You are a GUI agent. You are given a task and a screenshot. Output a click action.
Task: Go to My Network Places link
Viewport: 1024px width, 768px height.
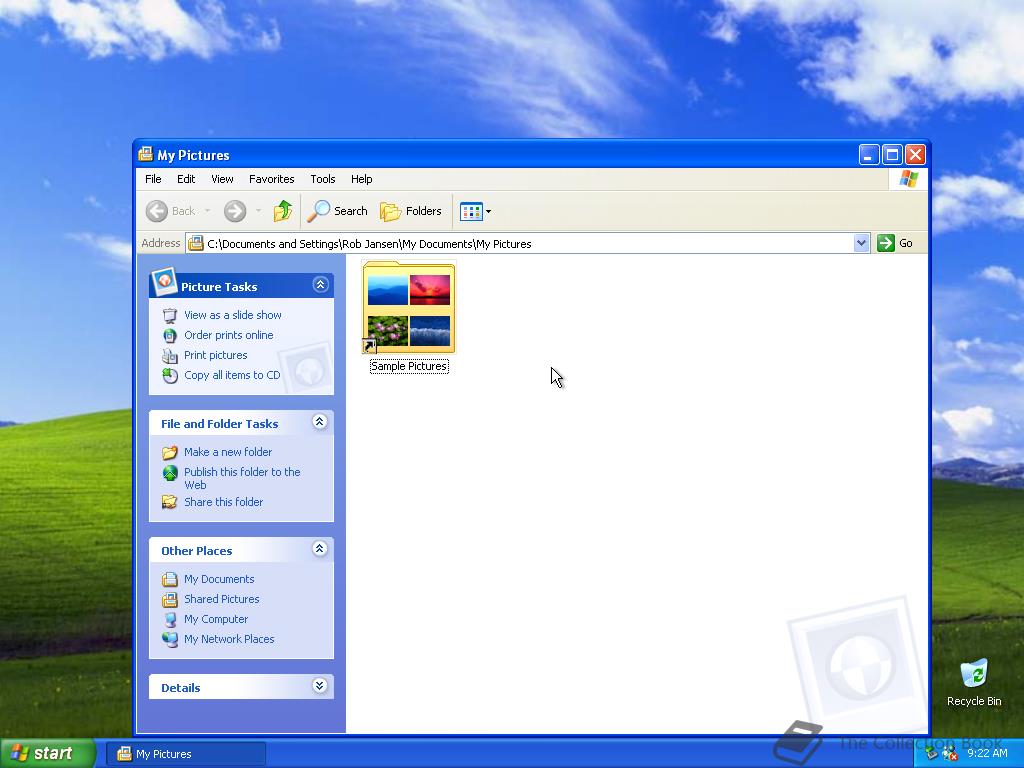[229, 639]
